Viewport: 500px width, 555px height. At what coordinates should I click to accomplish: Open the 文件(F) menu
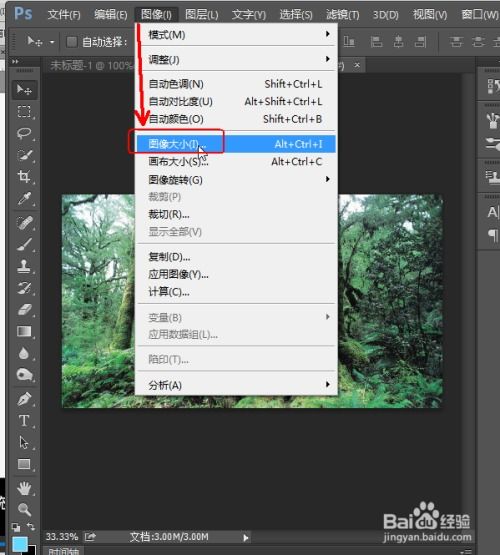(64, 15)
